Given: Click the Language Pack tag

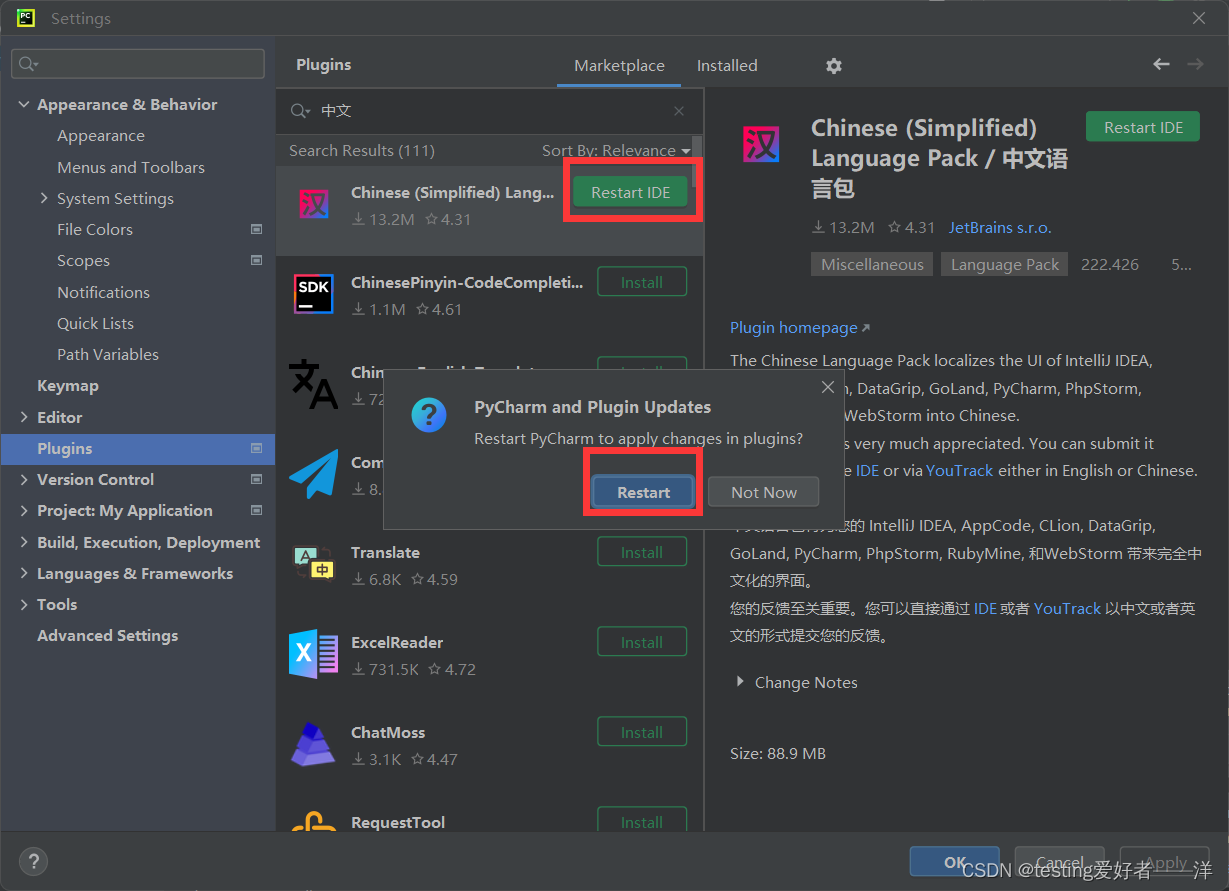Looking at the screenshot, I should (1004, 264).
